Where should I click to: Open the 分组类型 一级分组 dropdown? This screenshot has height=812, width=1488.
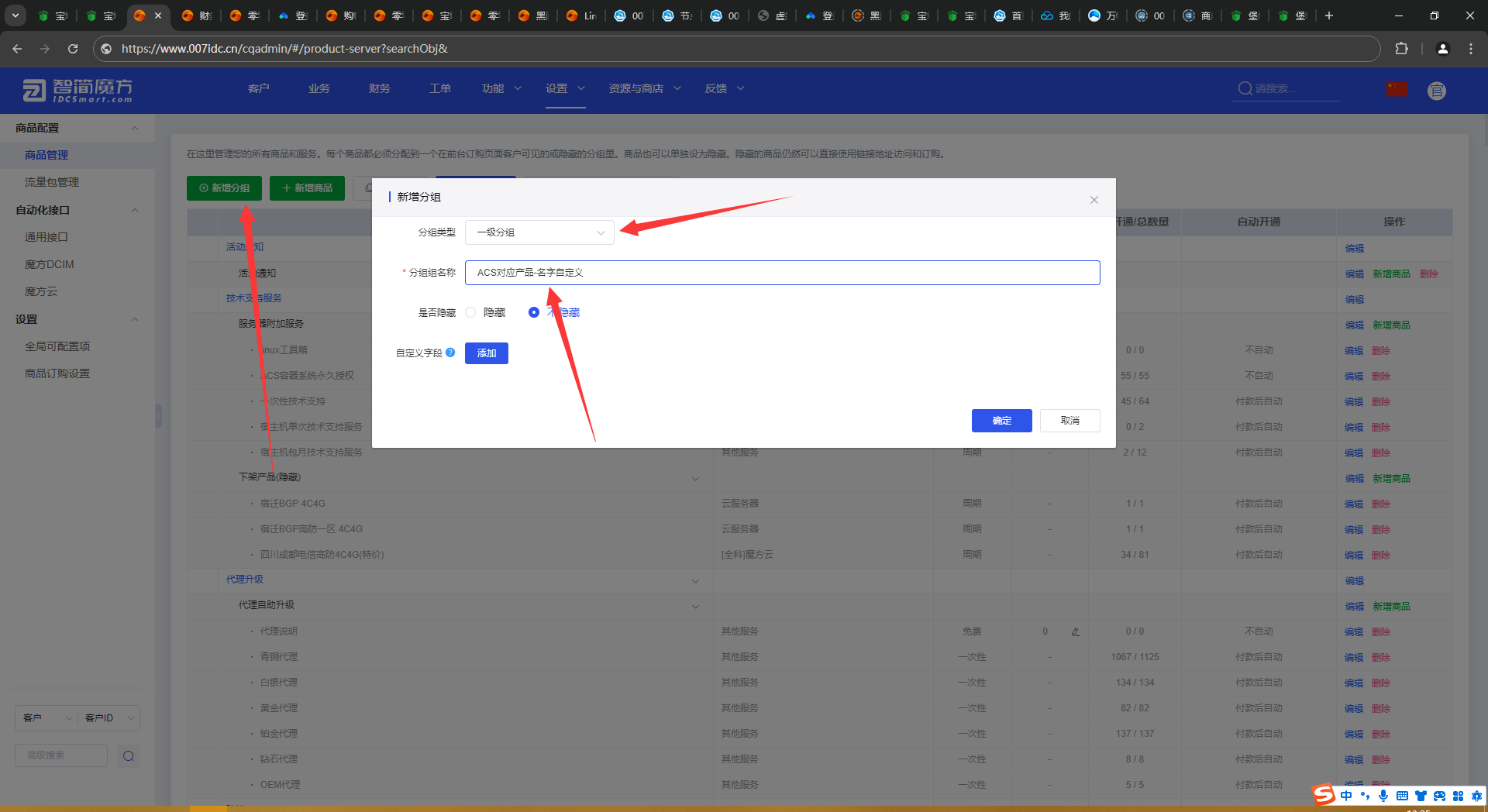tap(539, 232)
